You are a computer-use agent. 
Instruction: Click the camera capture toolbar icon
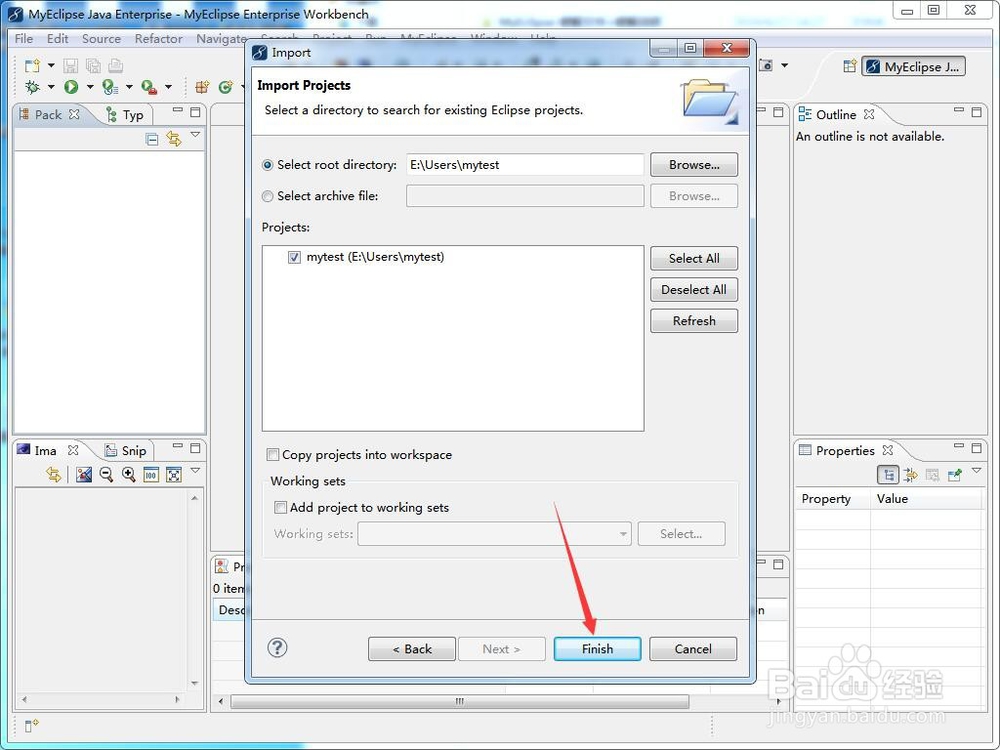[x=766, y=65]
